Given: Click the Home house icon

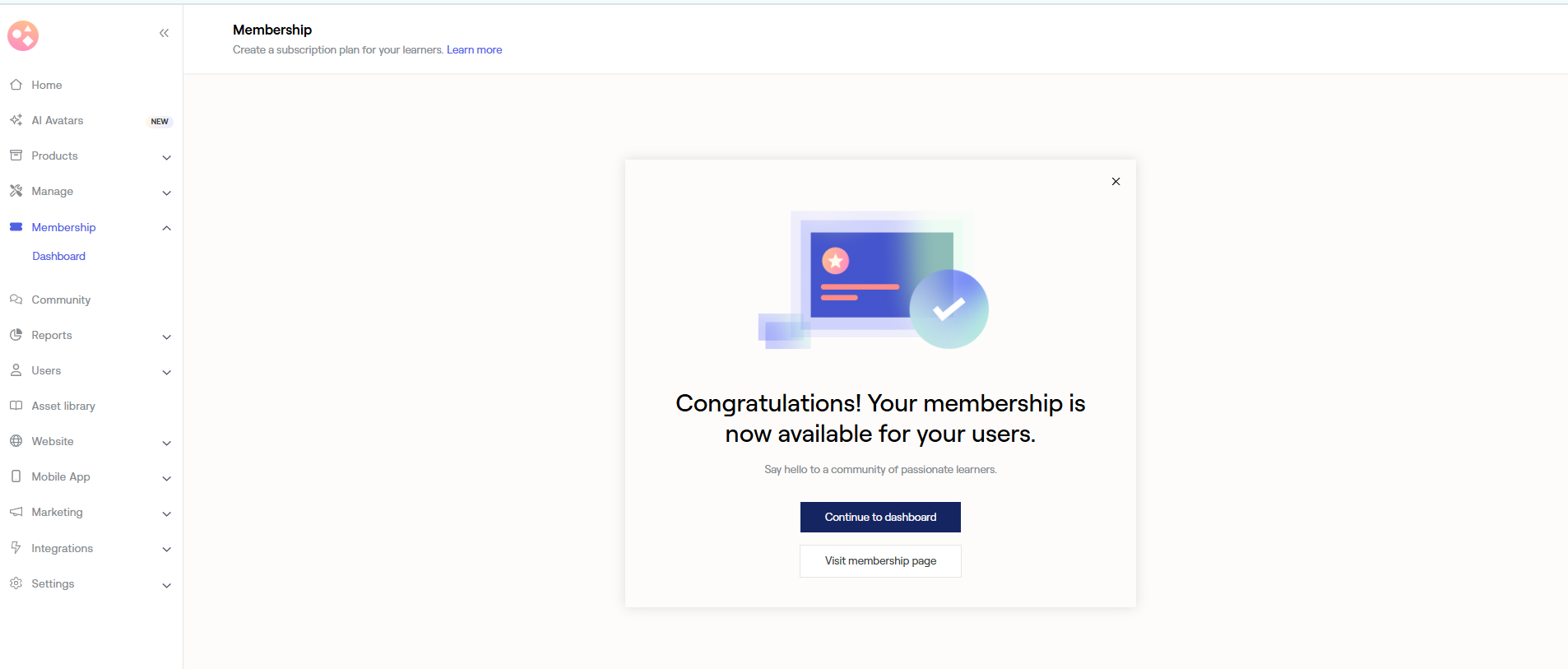Looking at the screenshot, I should (16, 85).
